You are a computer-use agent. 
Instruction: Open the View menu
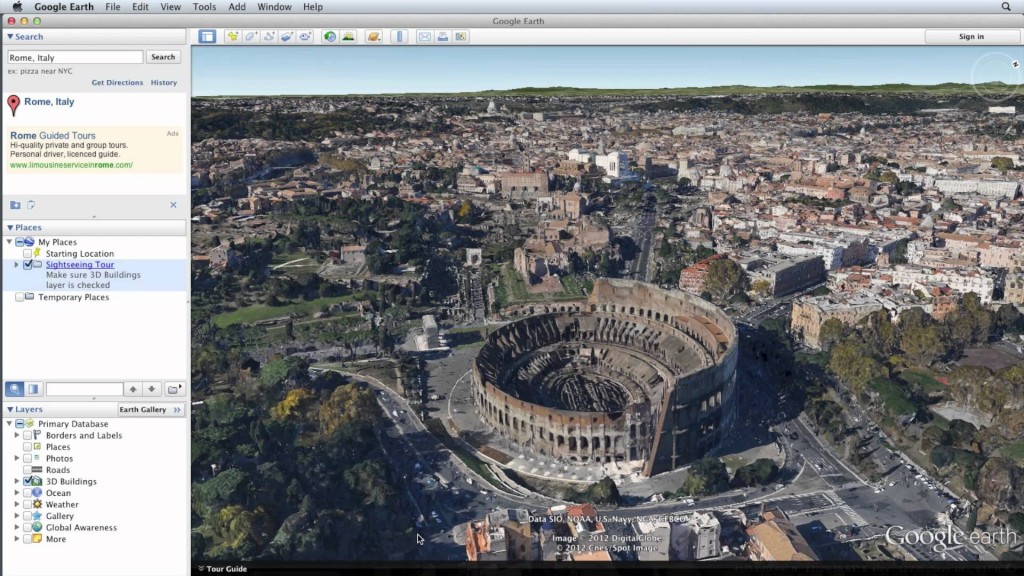click(x=170, y=6)
